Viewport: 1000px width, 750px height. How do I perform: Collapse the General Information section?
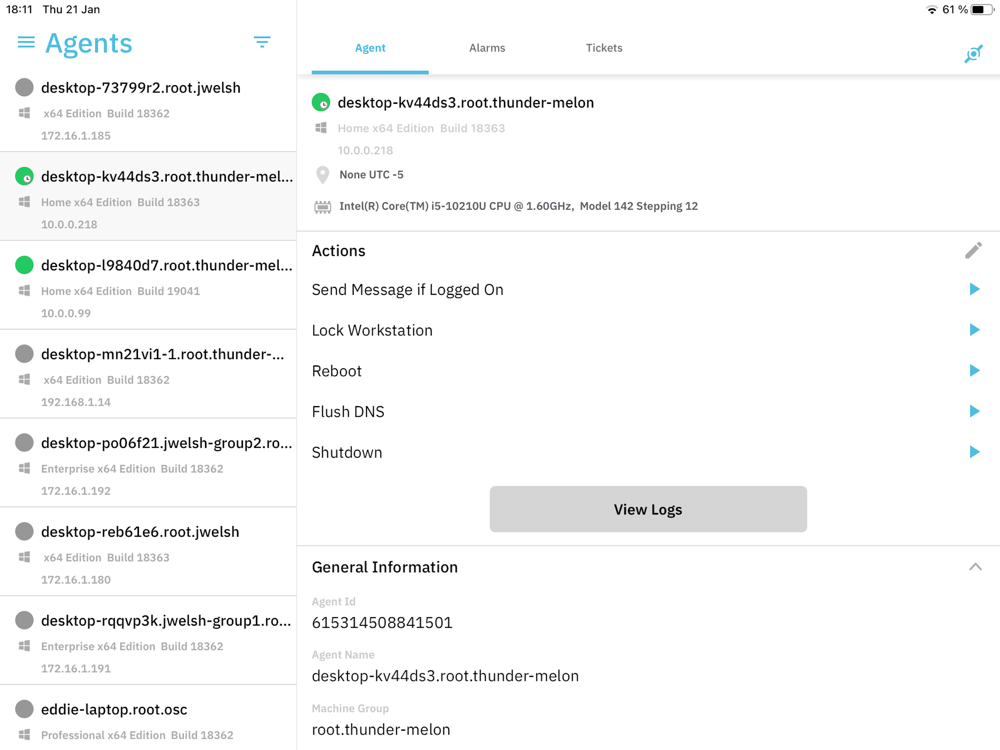975,567
